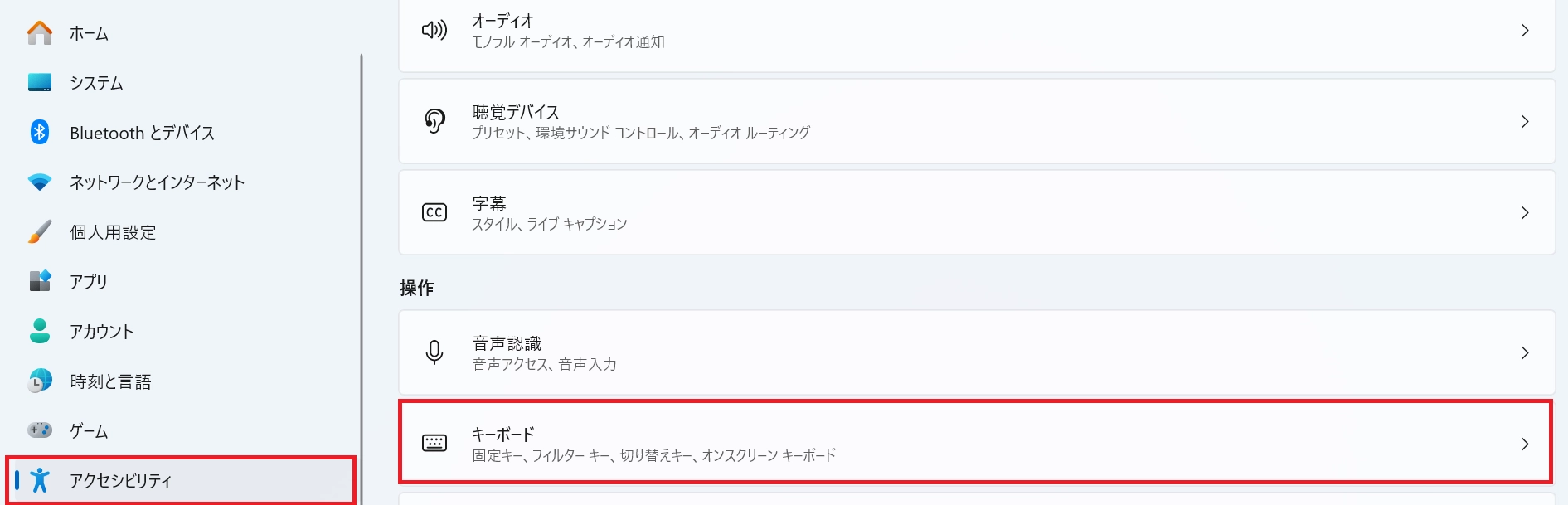Click the Home house icon

click(x=39, y=33)
